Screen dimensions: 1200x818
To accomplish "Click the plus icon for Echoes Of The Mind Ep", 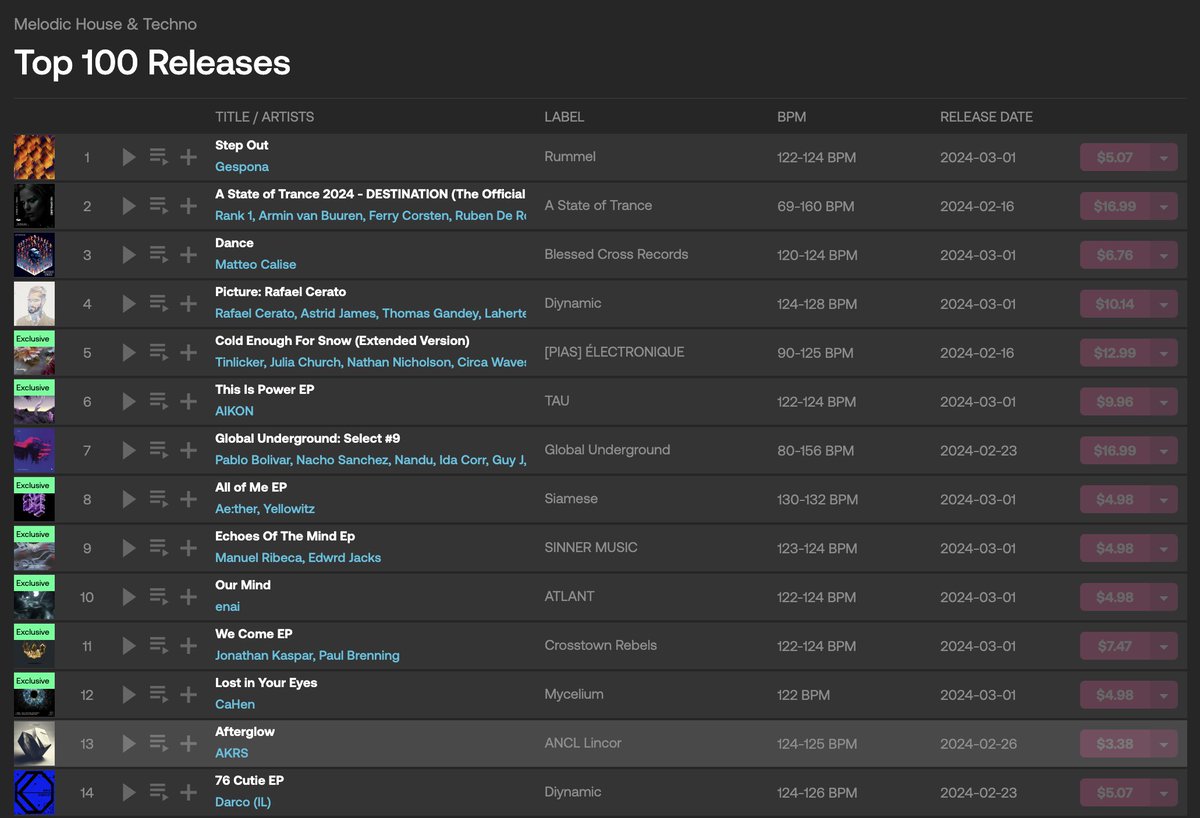I will 188,548.
